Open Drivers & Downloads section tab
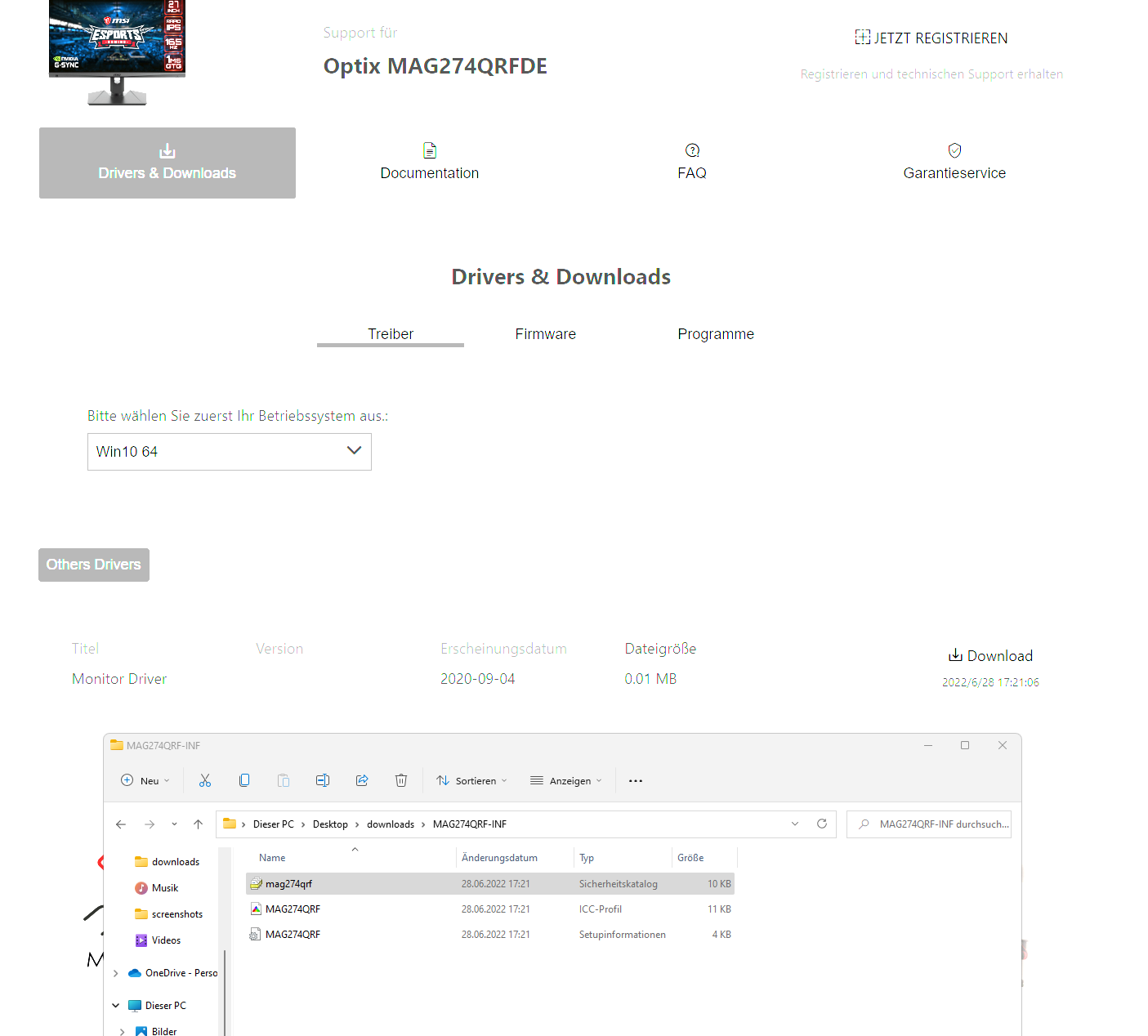 168,163
